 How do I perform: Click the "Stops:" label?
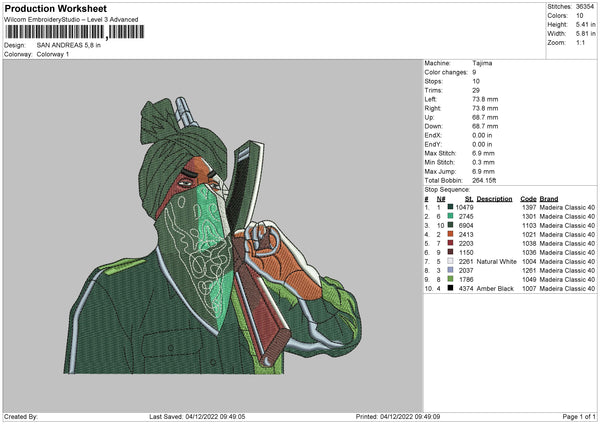[x=434, y=81]
